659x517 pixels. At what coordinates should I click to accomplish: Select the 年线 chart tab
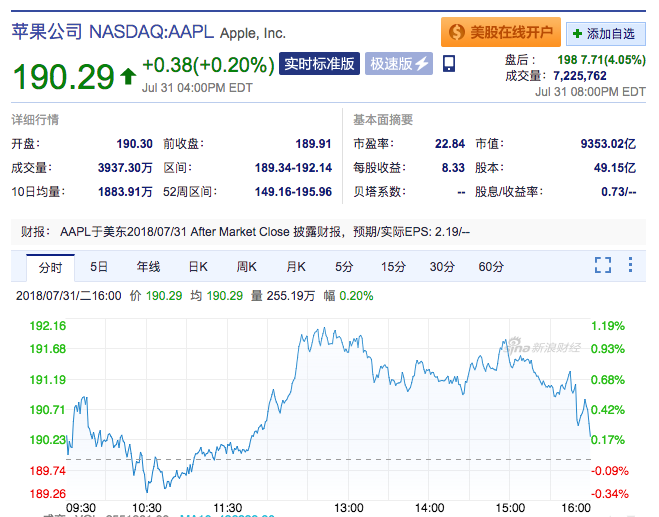tap(148, 266)
